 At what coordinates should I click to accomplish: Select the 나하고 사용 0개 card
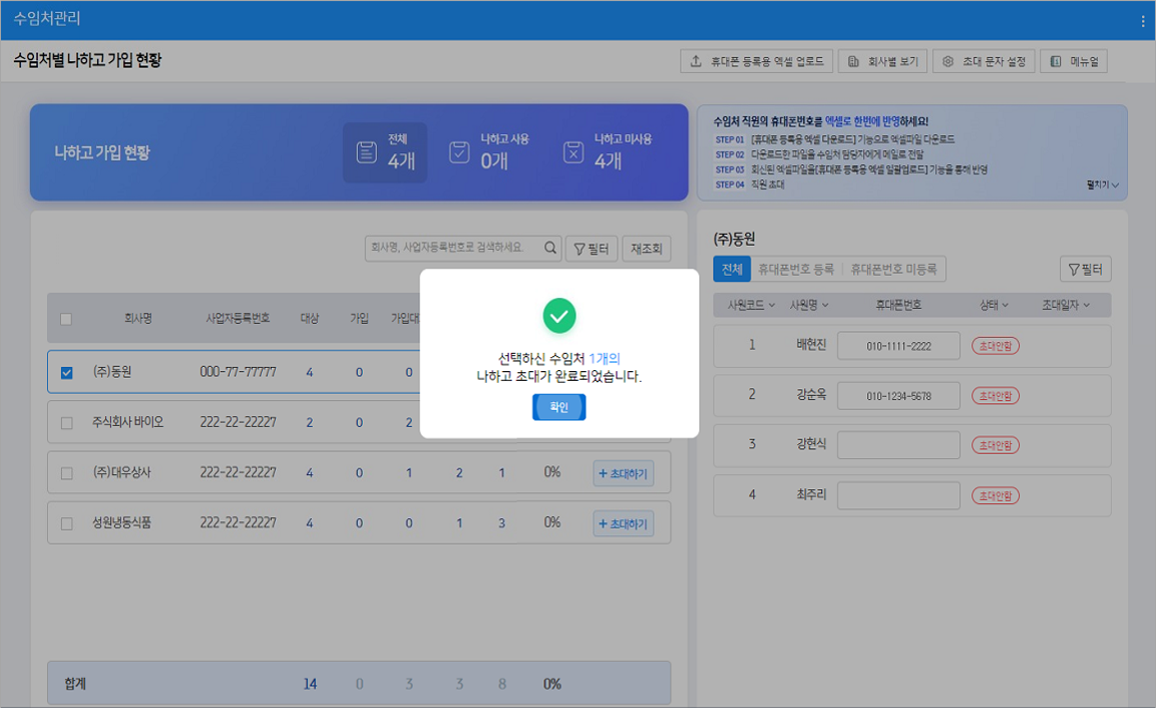490,153
